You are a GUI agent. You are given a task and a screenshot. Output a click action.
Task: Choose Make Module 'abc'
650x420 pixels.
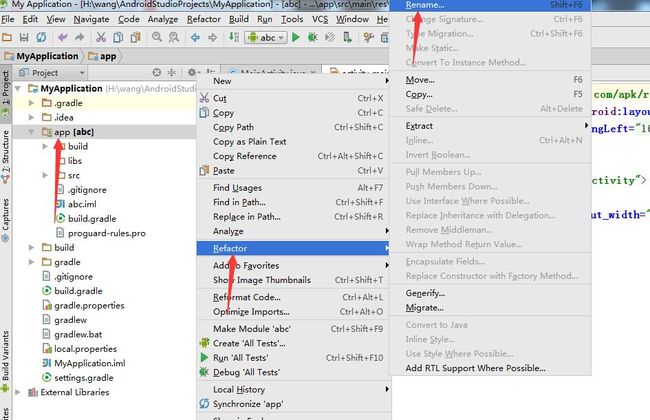click(294, 329)
